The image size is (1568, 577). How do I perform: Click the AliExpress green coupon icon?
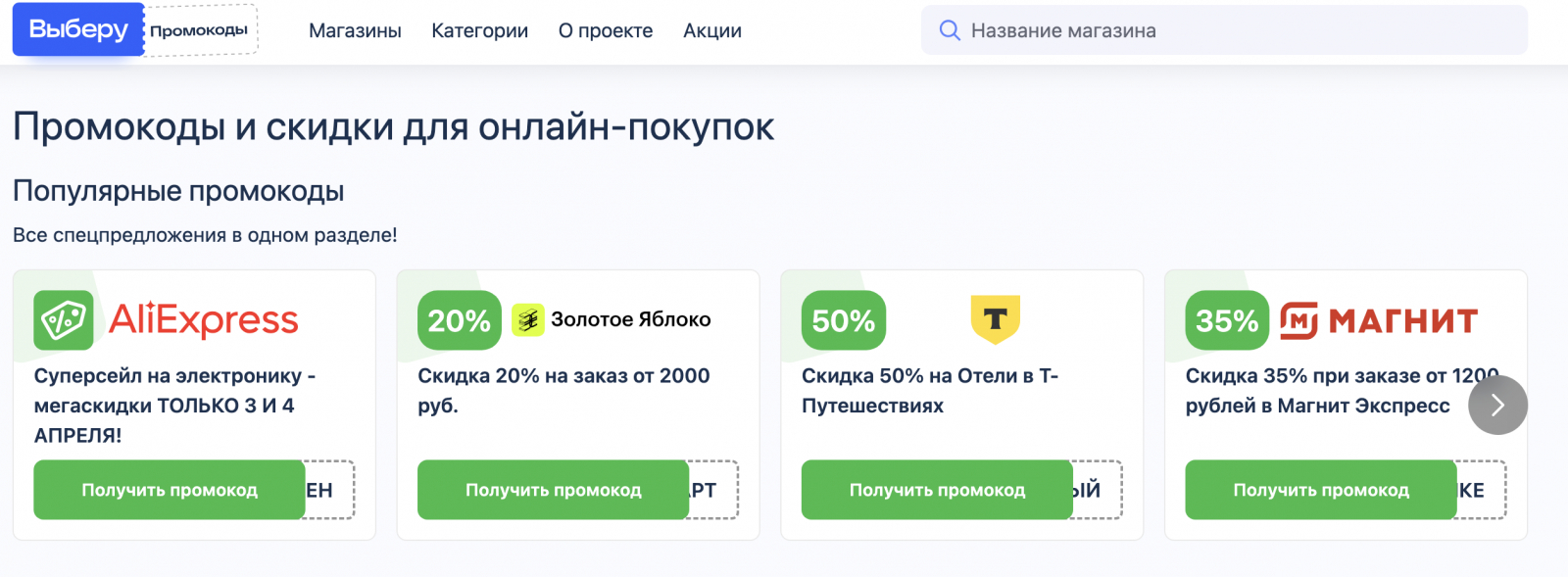tap(64, 320)
